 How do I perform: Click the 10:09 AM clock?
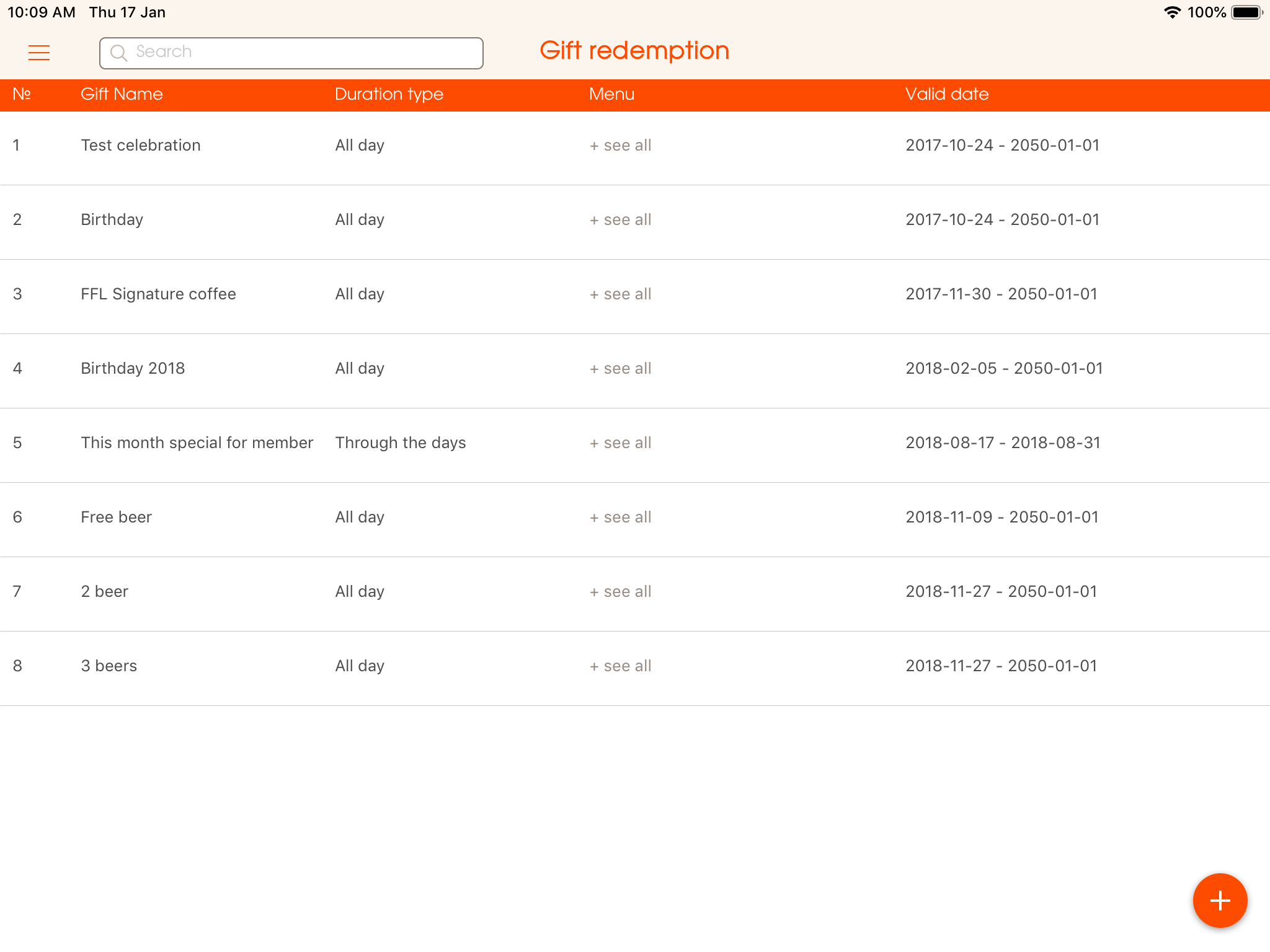(42, 12)
